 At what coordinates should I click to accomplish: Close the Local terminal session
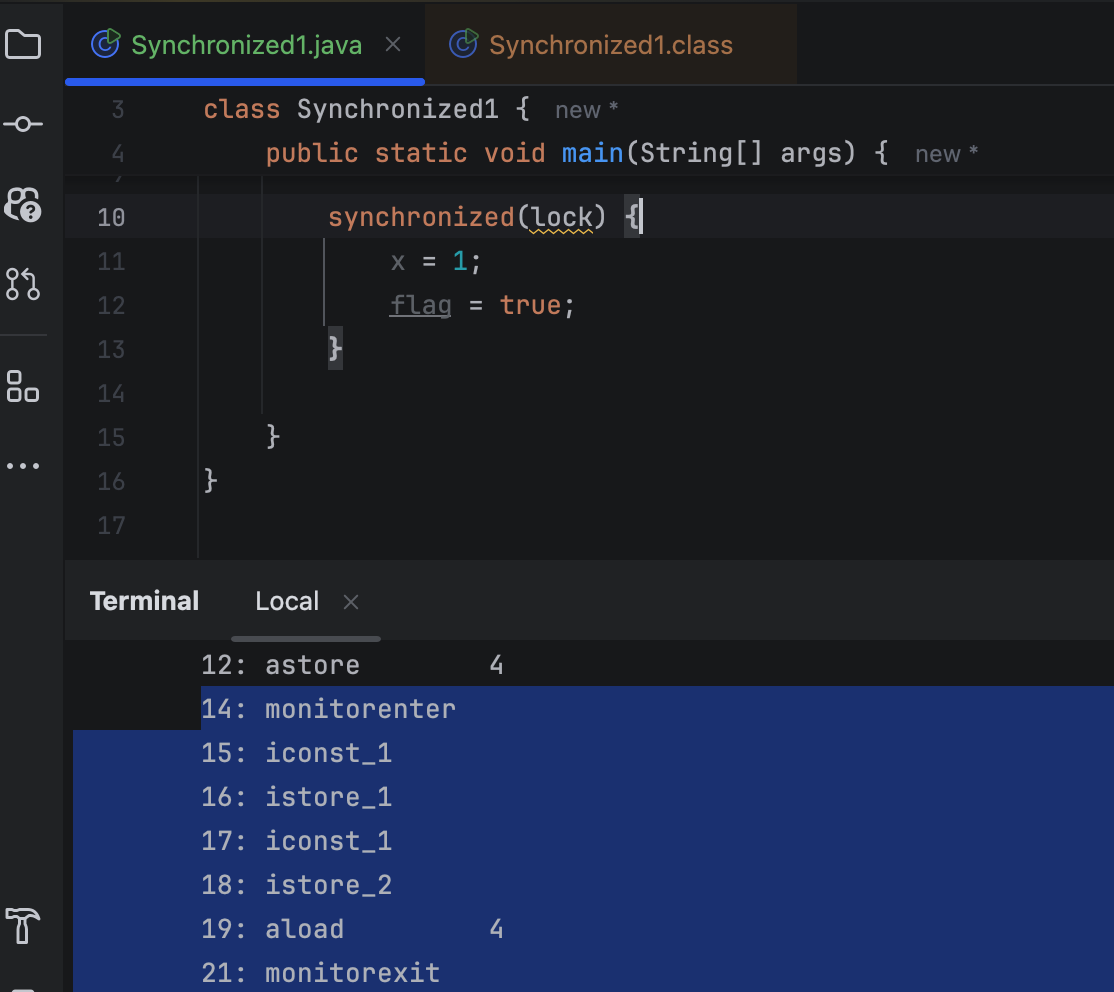[x=350, y=600]
